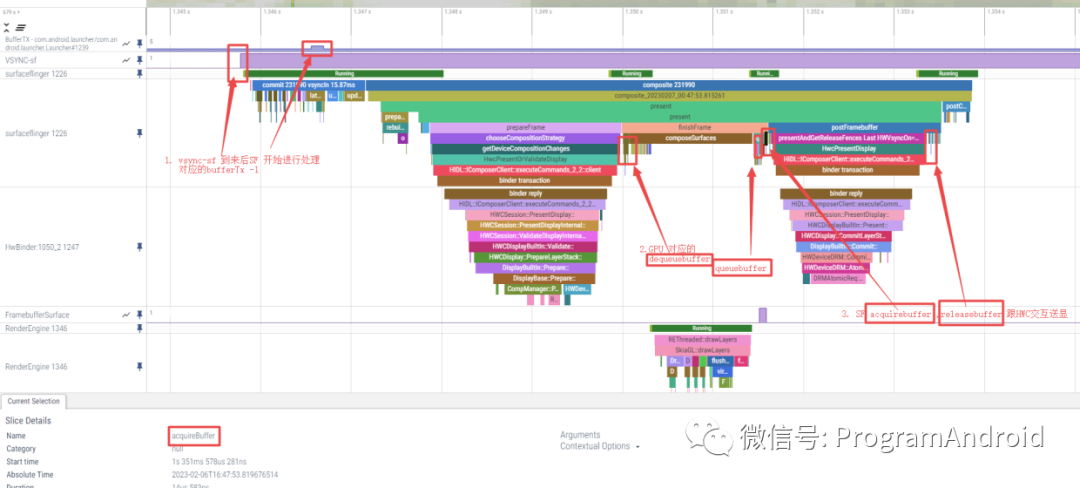Pin the HwBinder:1050_2 1247 track
This screenshot has height=488, width=1080.
coord(140,246)
